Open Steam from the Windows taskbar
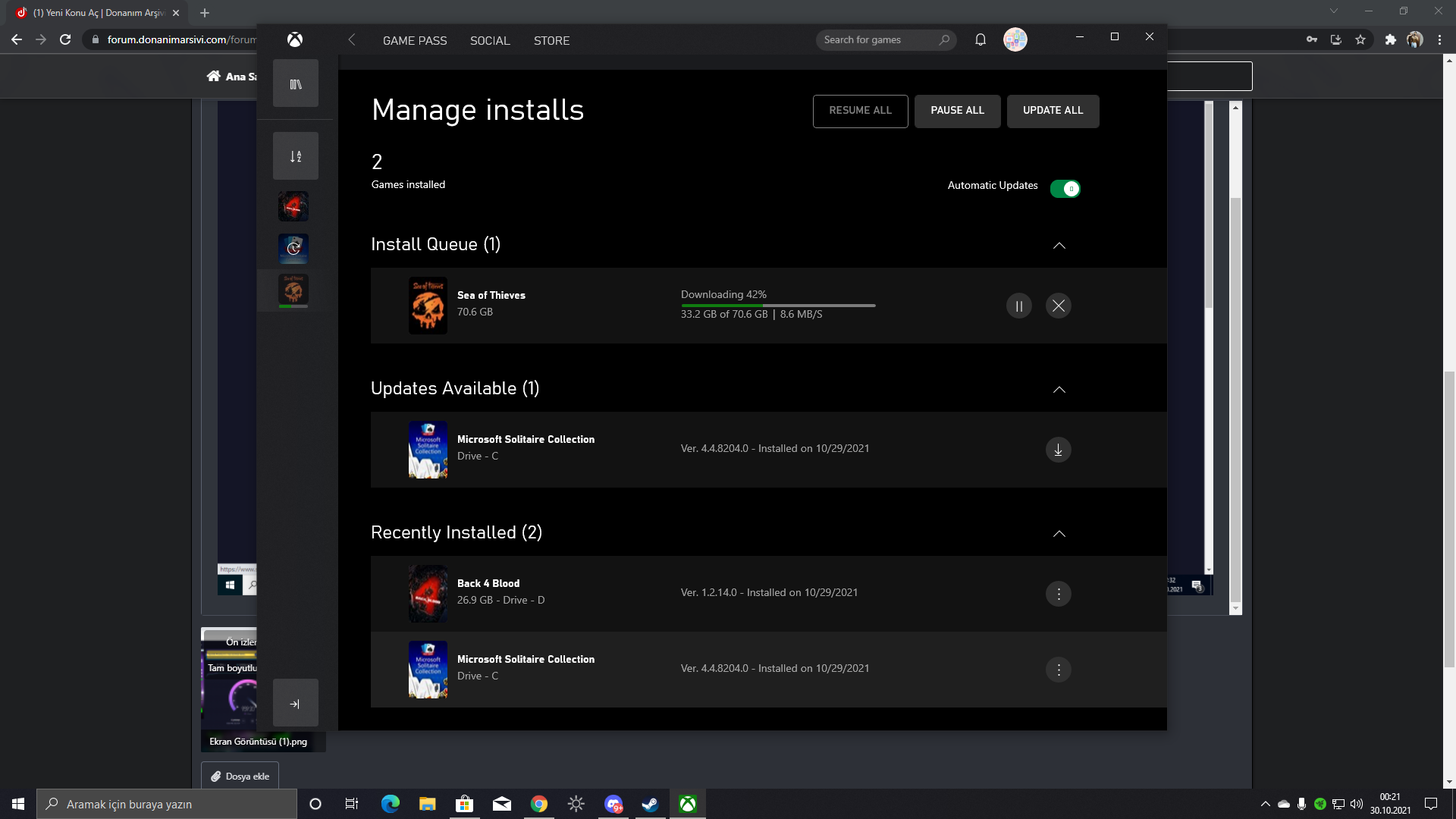This screenshot has width=1456, height=819. click(x=650, y=804)
